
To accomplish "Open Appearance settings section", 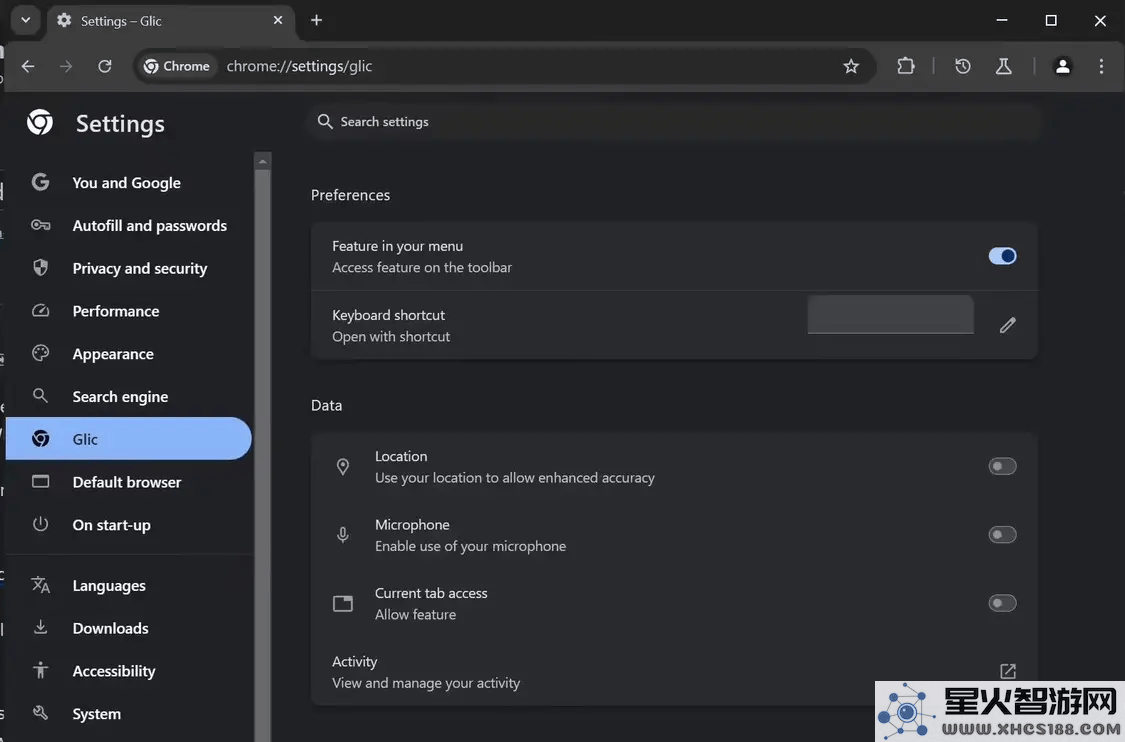I will click(128, 354).
